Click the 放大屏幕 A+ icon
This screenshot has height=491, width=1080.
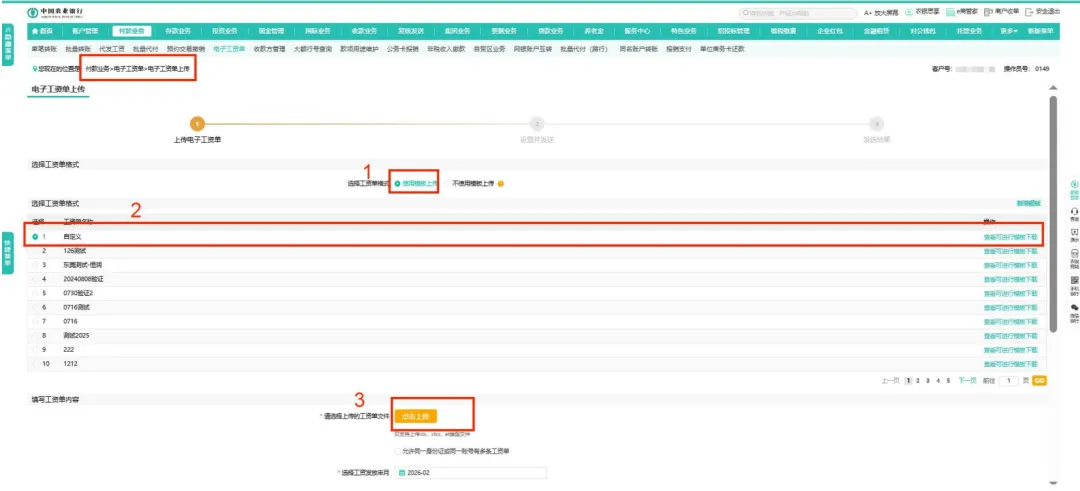coord(869,13)
